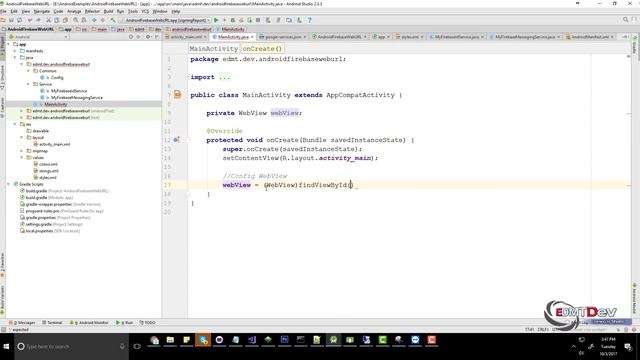Open the Edit menu
This screenshot has height=360, width=640.
click(14, 11)
